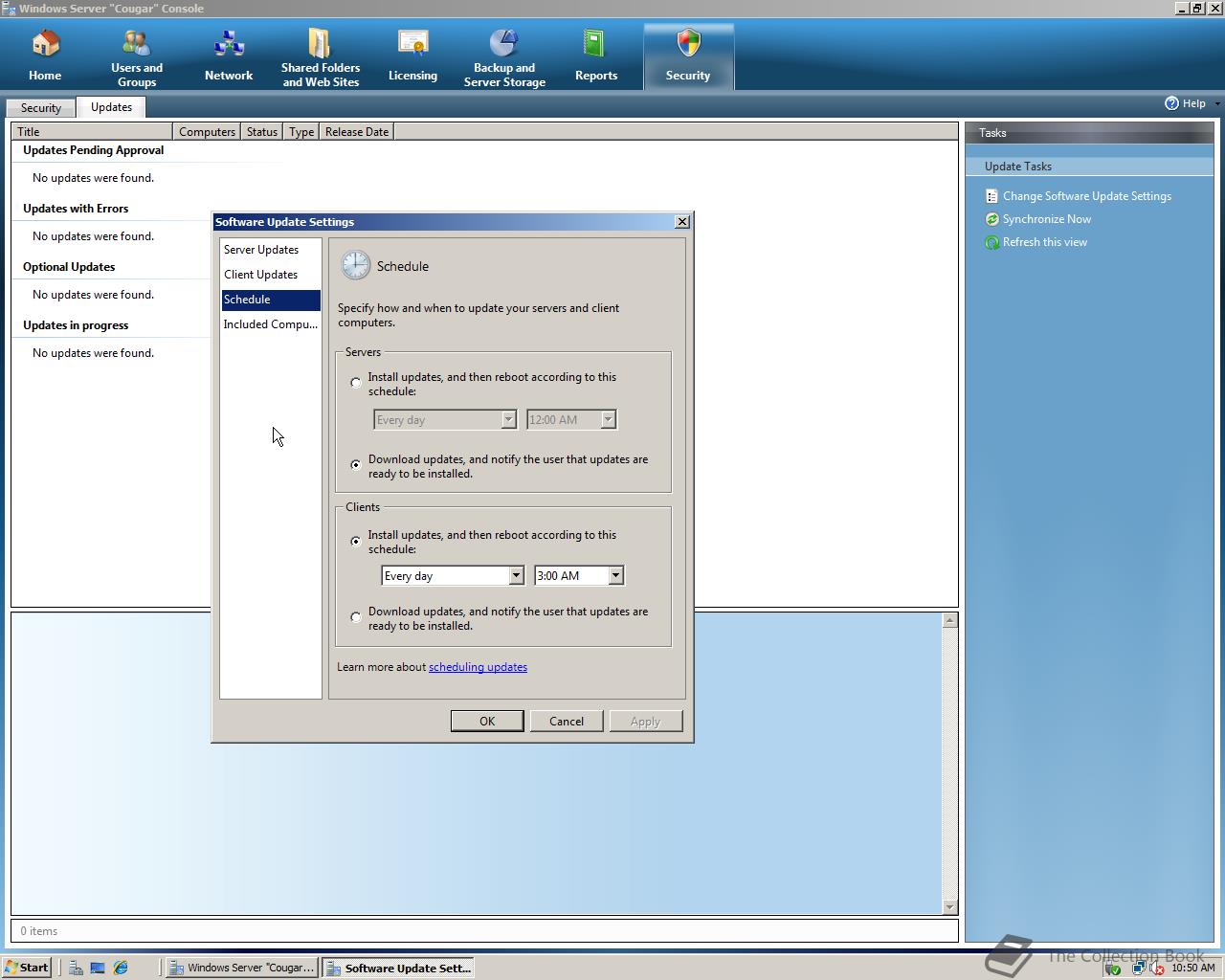Click 'Updates with Errors' group heading
Screen dimensions: 1225x980
coord(76,209)
